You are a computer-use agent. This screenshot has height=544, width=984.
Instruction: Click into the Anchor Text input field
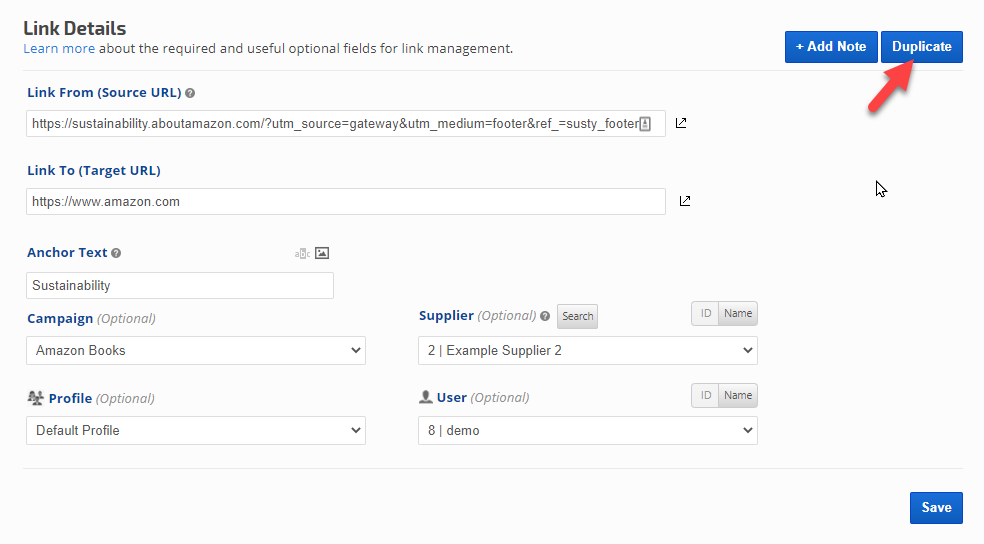click(x=180, y=286)
